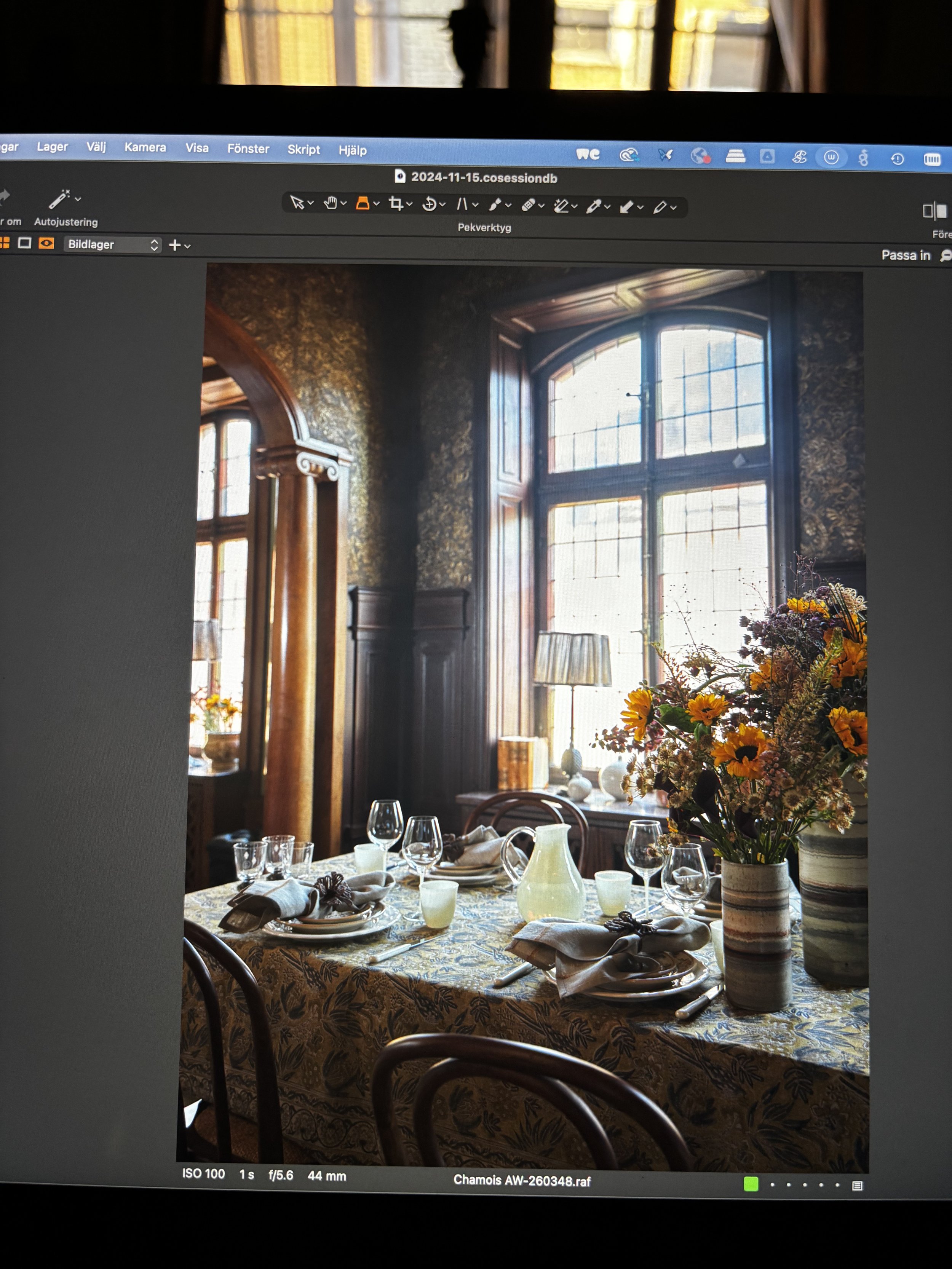This screenshot has width=952, height=1269.
Task: Open the Skript menu
Action: (x=303, y=150)
